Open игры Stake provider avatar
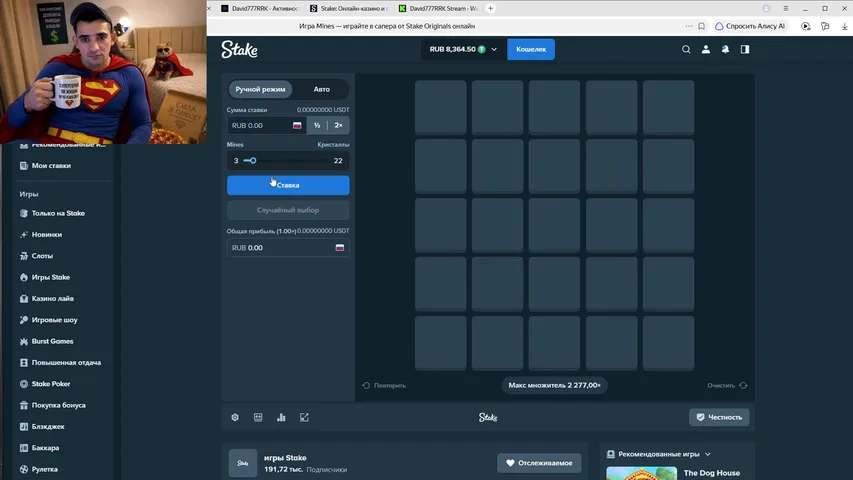This screenshot has width=853, height=480. pos(243,463)
